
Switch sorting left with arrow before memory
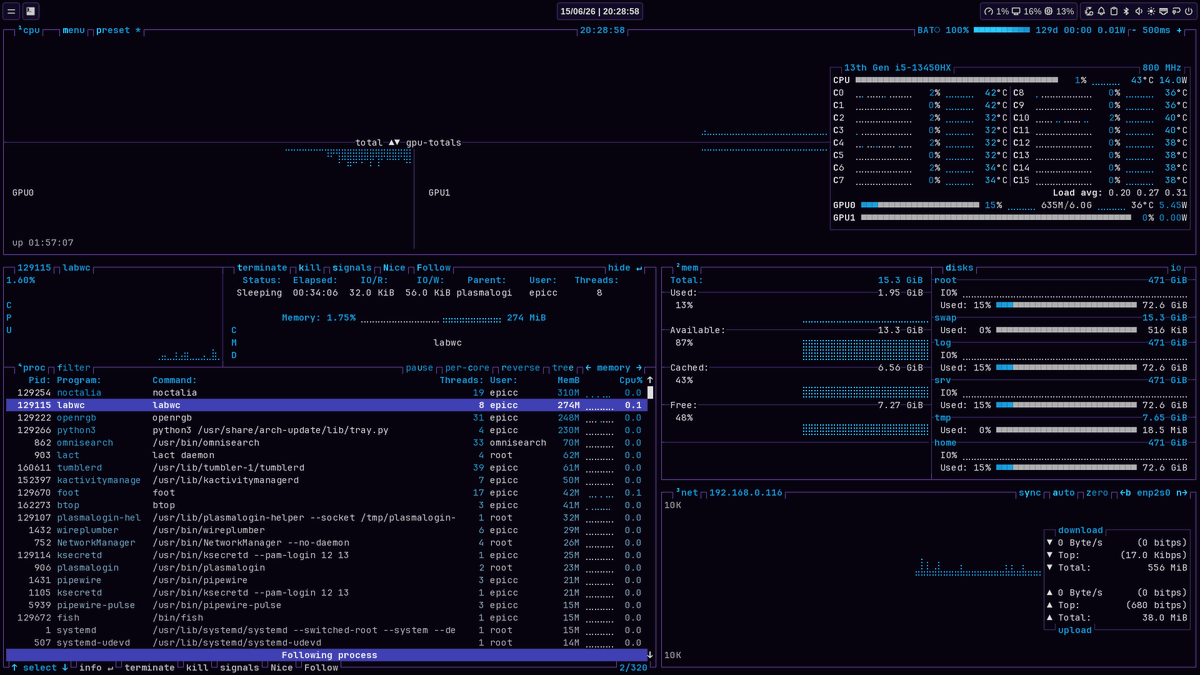pos(588,368)
